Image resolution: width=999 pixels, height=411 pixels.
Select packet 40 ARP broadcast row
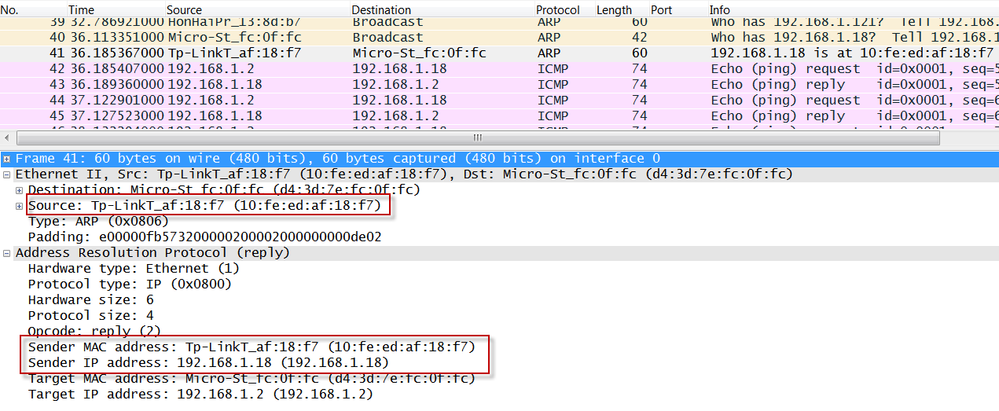coord(500,38)
